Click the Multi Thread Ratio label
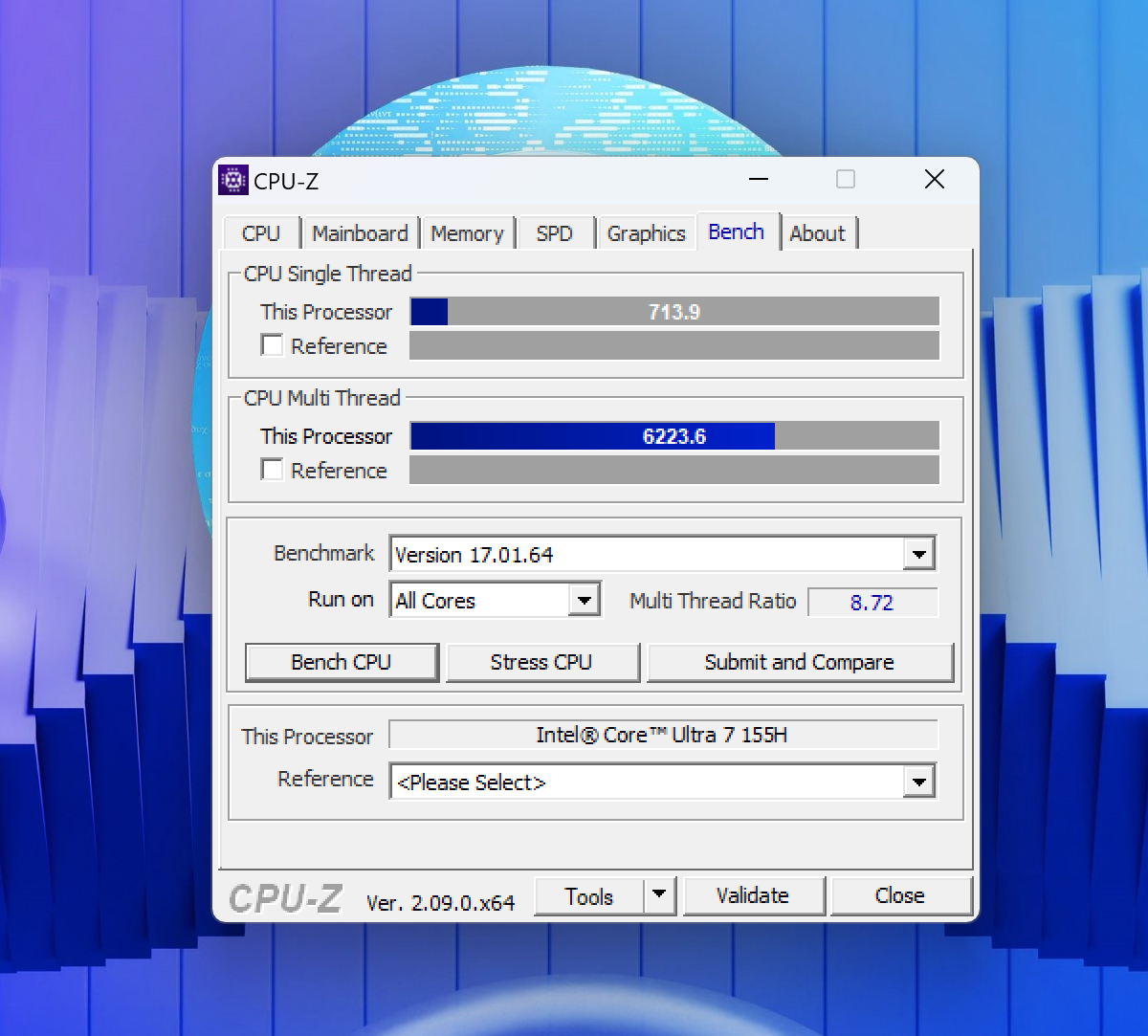Viewport: 1148px width, 1036px height. 713,601
